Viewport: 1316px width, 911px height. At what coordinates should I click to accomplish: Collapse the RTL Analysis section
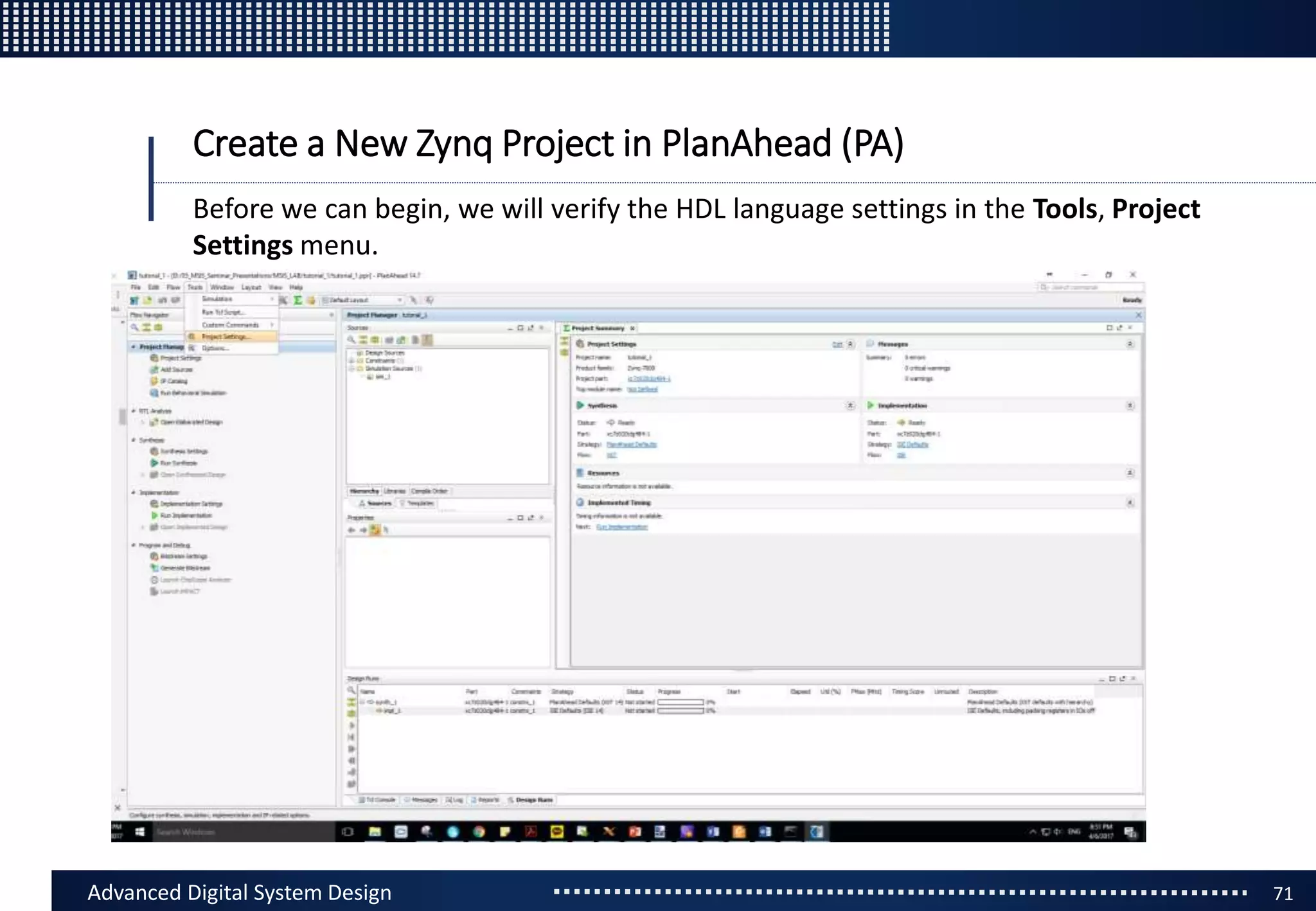(134, 411)
